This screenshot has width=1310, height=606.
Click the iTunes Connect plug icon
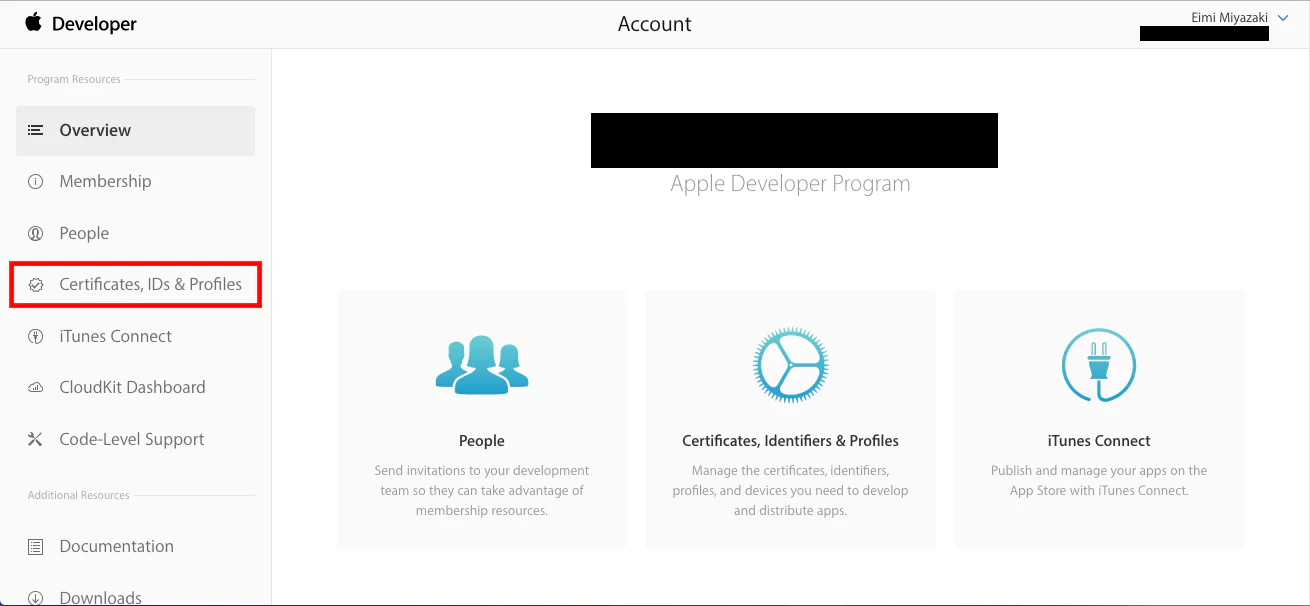click(x=1098, y=364)
